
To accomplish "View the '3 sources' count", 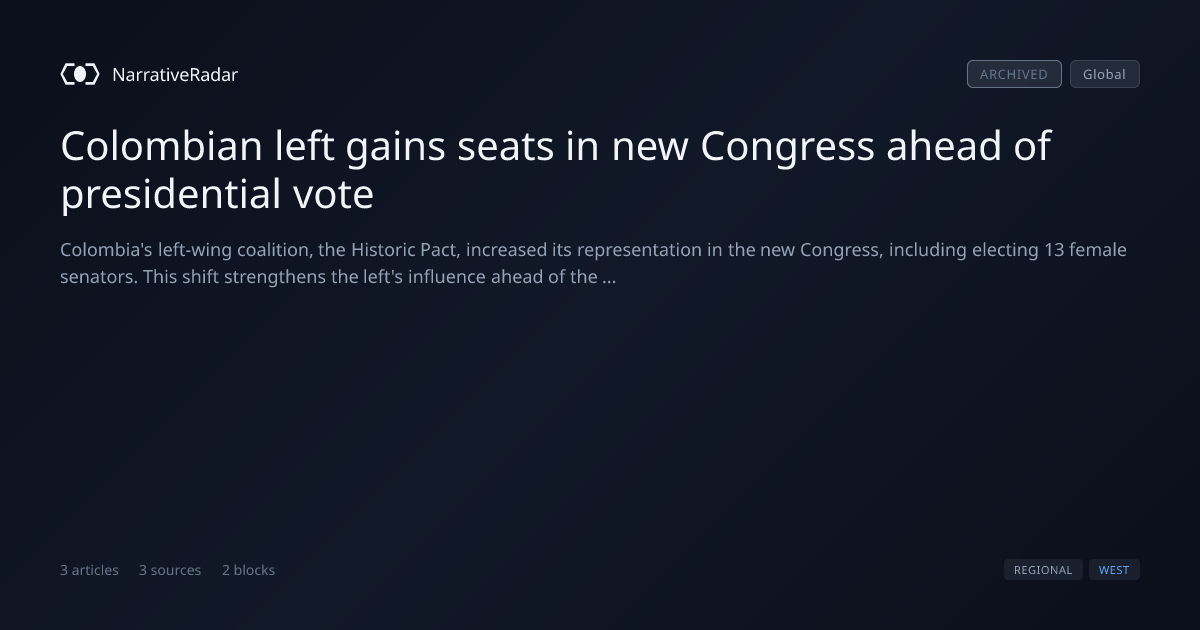I will point(170,570).
